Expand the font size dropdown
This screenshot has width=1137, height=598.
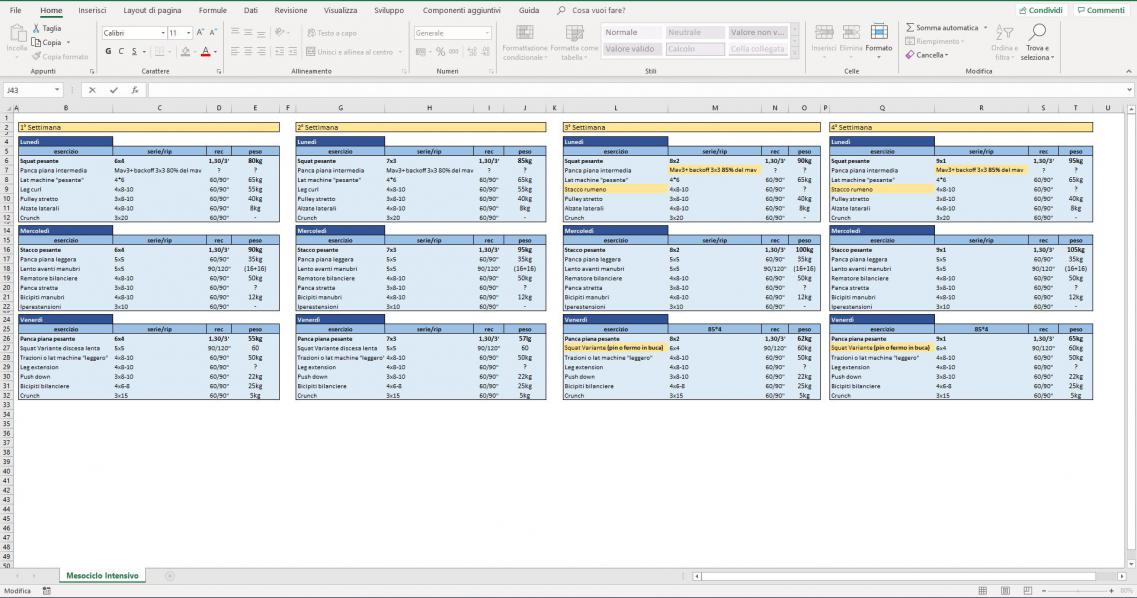(x=189, y=33)
